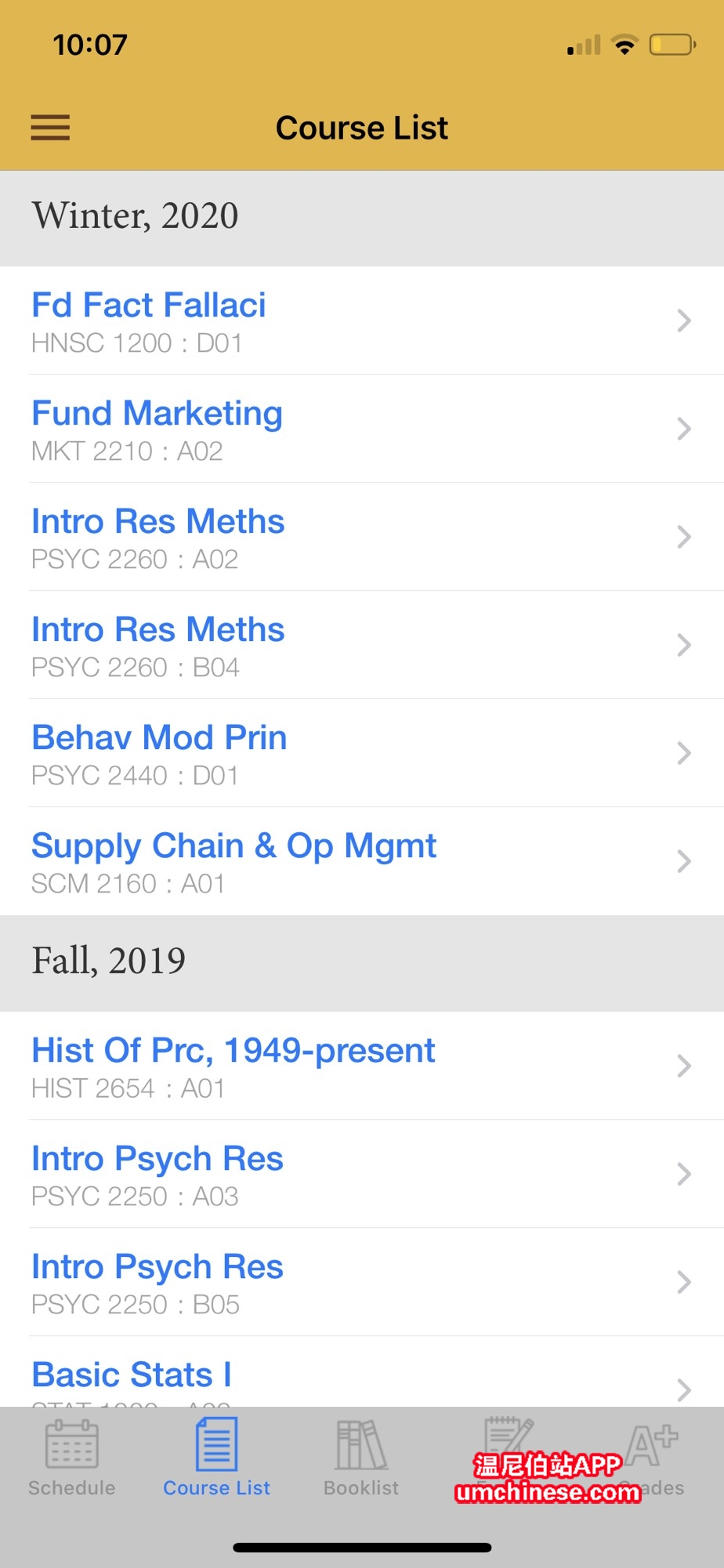Tap the Wi-Fi status icon
The width and height of the screenshot is (724, 1568).
624,45
